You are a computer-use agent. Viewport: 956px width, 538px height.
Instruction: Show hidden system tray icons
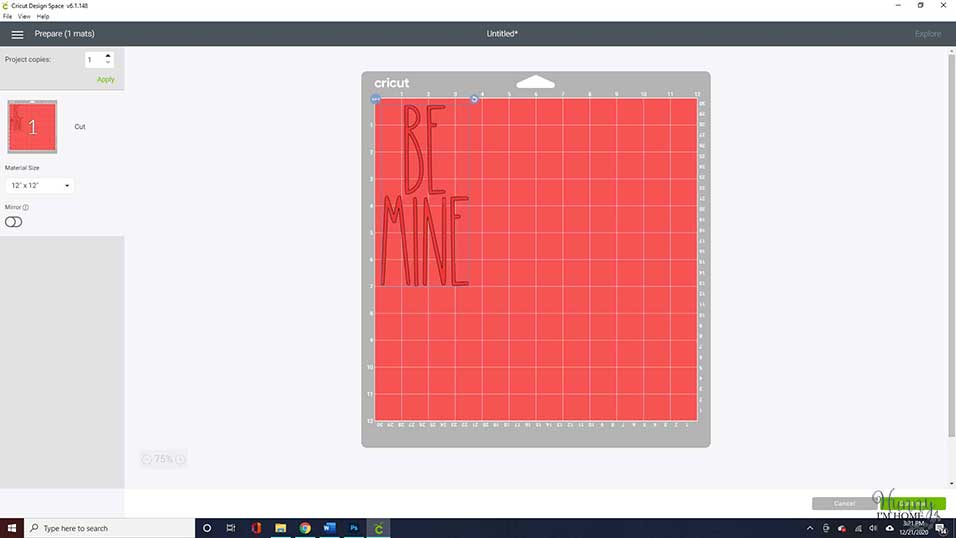point(810,528)
